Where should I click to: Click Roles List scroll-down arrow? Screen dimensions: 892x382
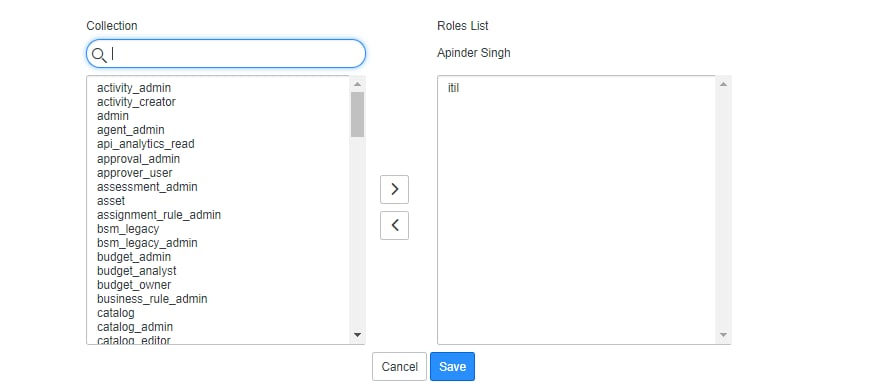pyautogui.click(x=723, y=335)
